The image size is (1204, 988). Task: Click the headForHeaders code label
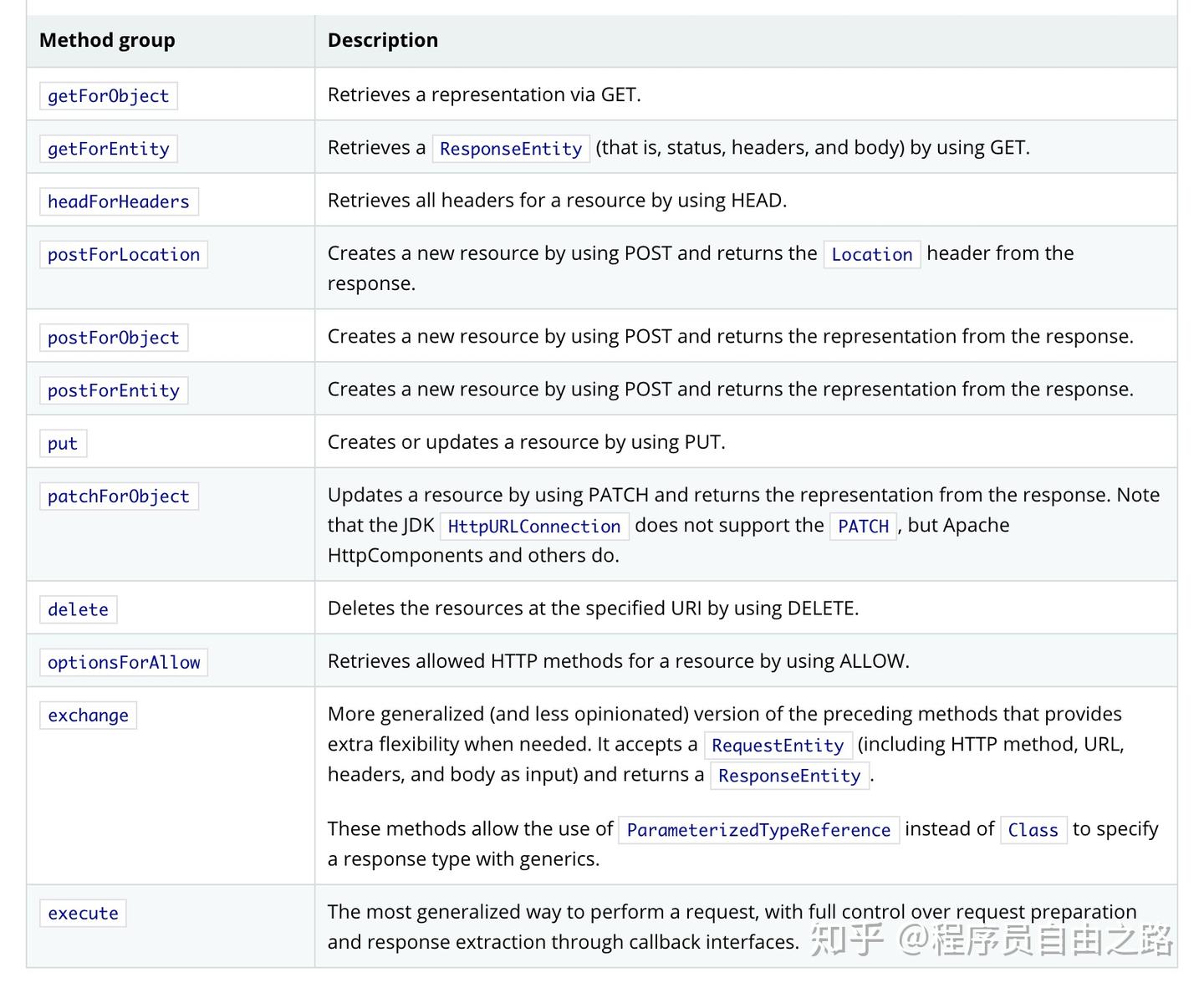pos(118,201)
